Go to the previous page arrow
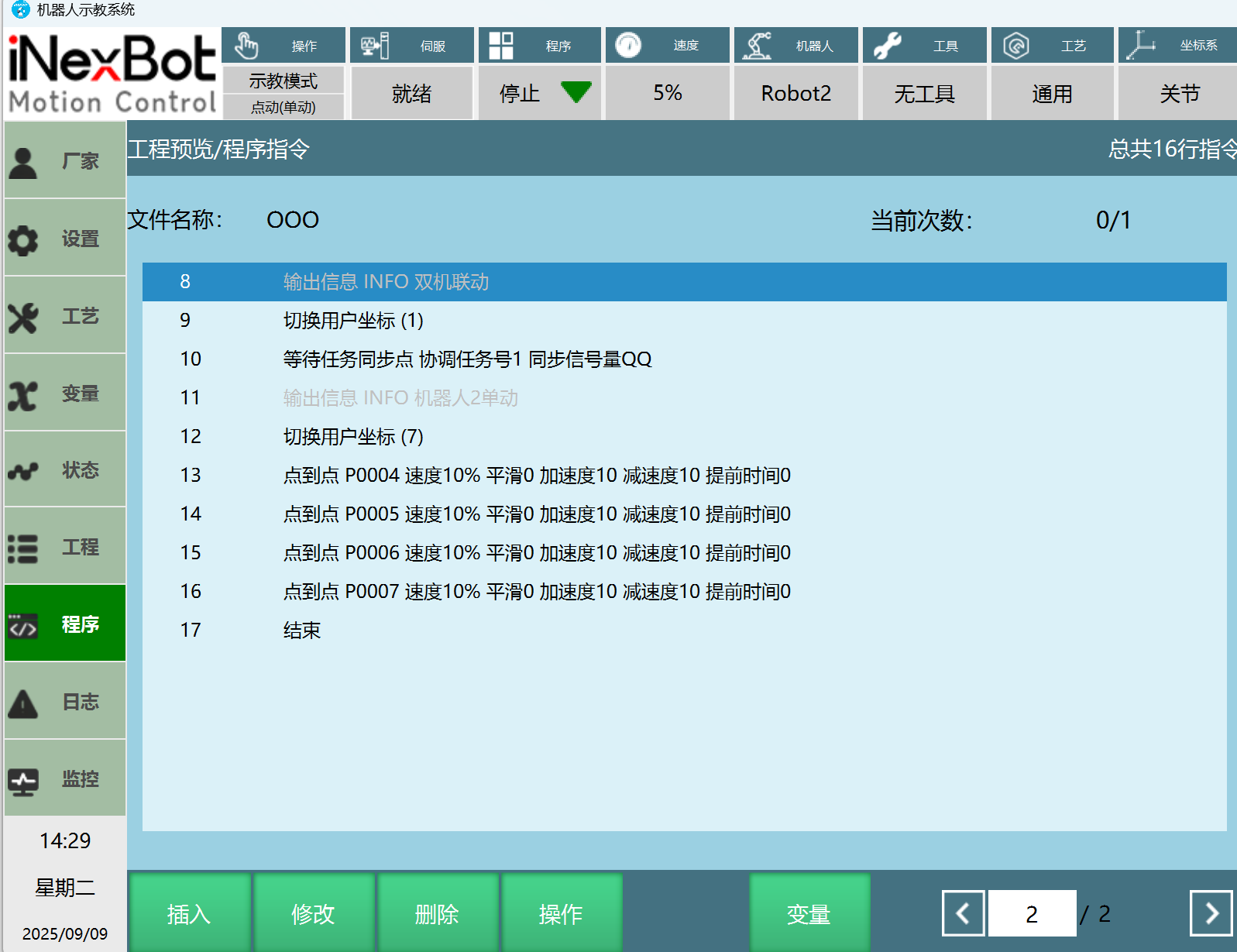Image resolution: width=1237 pixels, height=952 pixels. point(963,914)
